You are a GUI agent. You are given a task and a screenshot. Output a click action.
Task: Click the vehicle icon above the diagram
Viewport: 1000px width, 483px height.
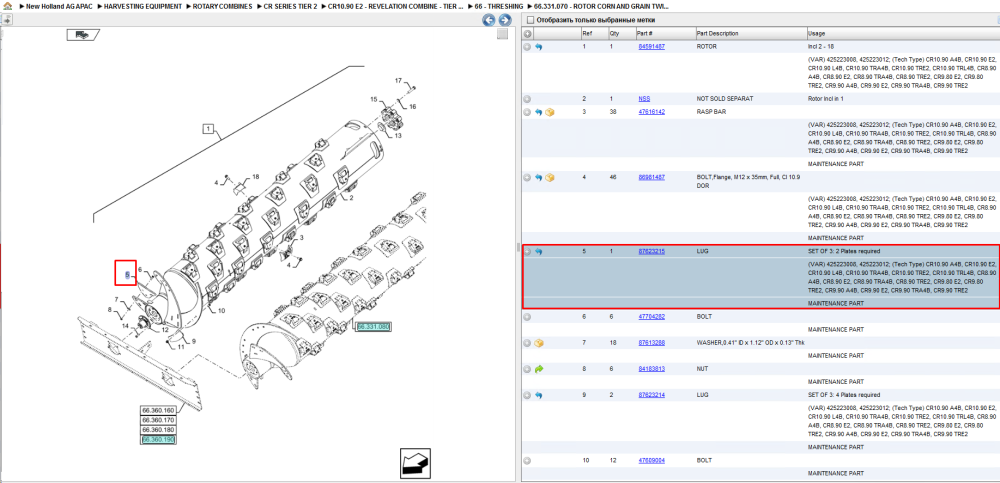tap(82, 35)
